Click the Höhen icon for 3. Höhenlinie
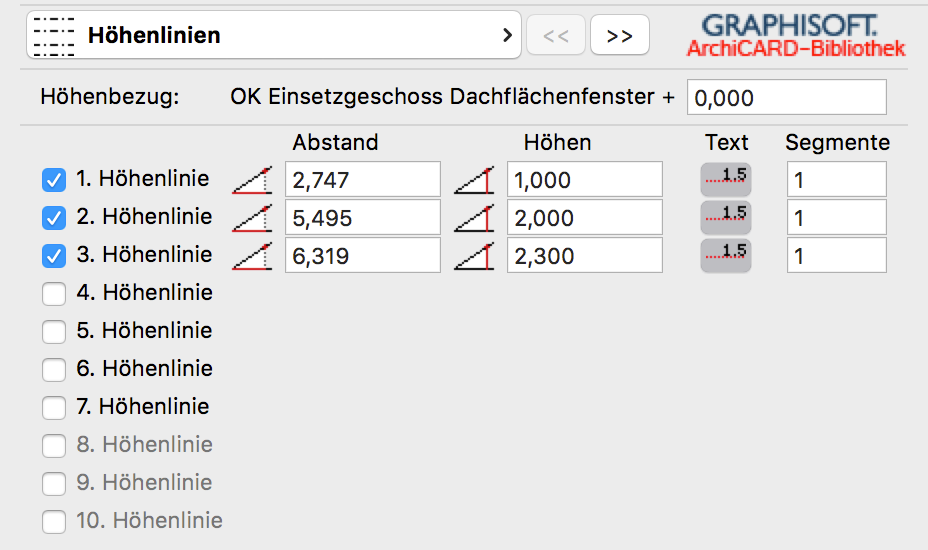 [474, 256]
